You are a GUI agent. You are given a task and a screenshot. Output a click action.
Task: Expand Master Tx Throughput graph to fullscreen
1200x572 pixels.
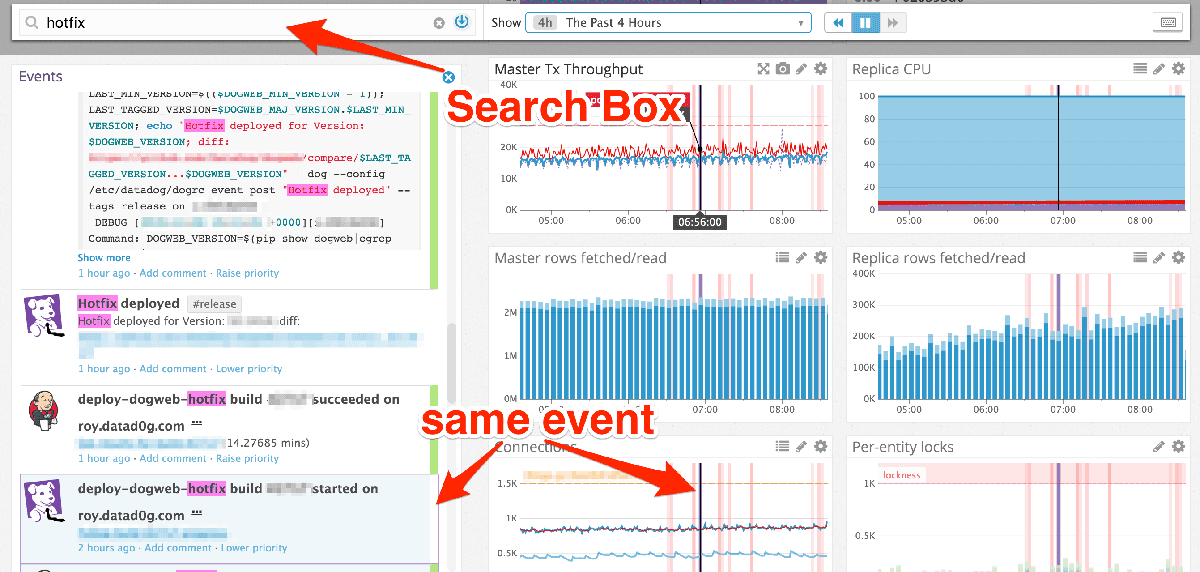coord(764,69)
